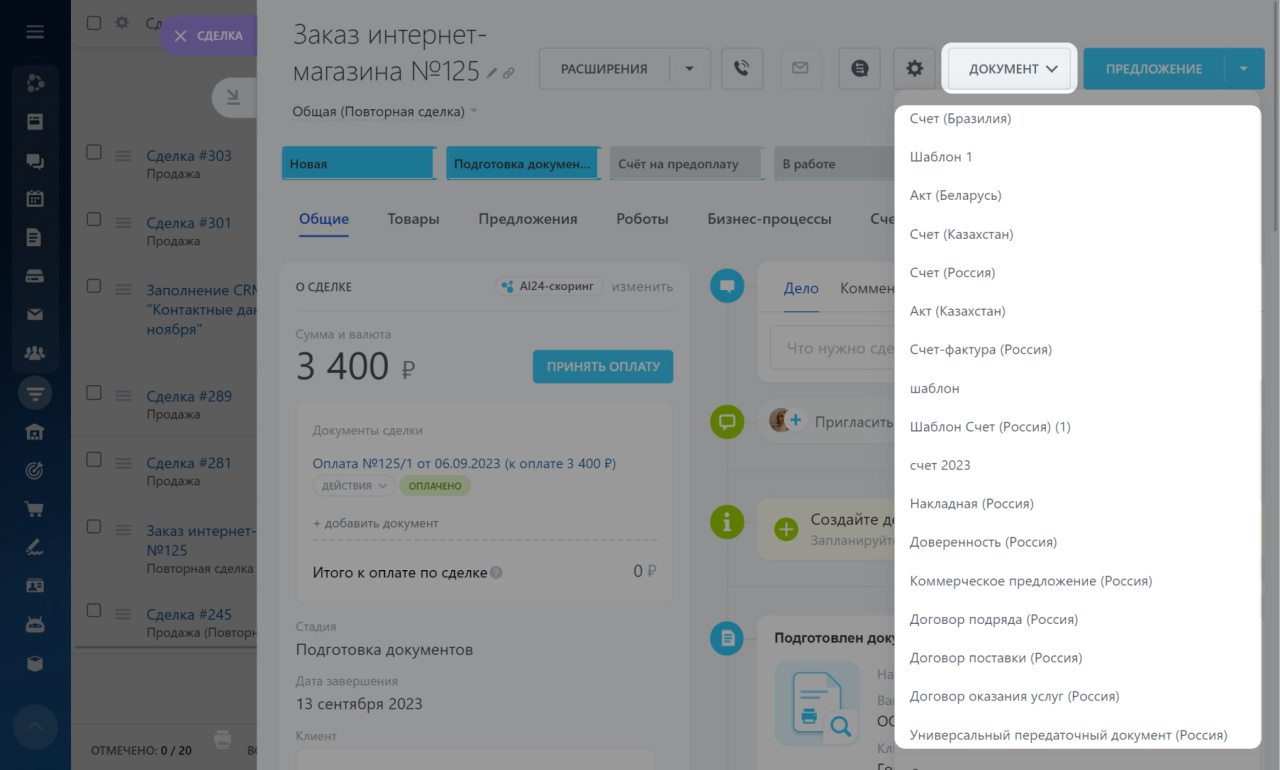Open the hamburger main menu
The height and width of the screenshot is (770, 1280).
(35, 32)
